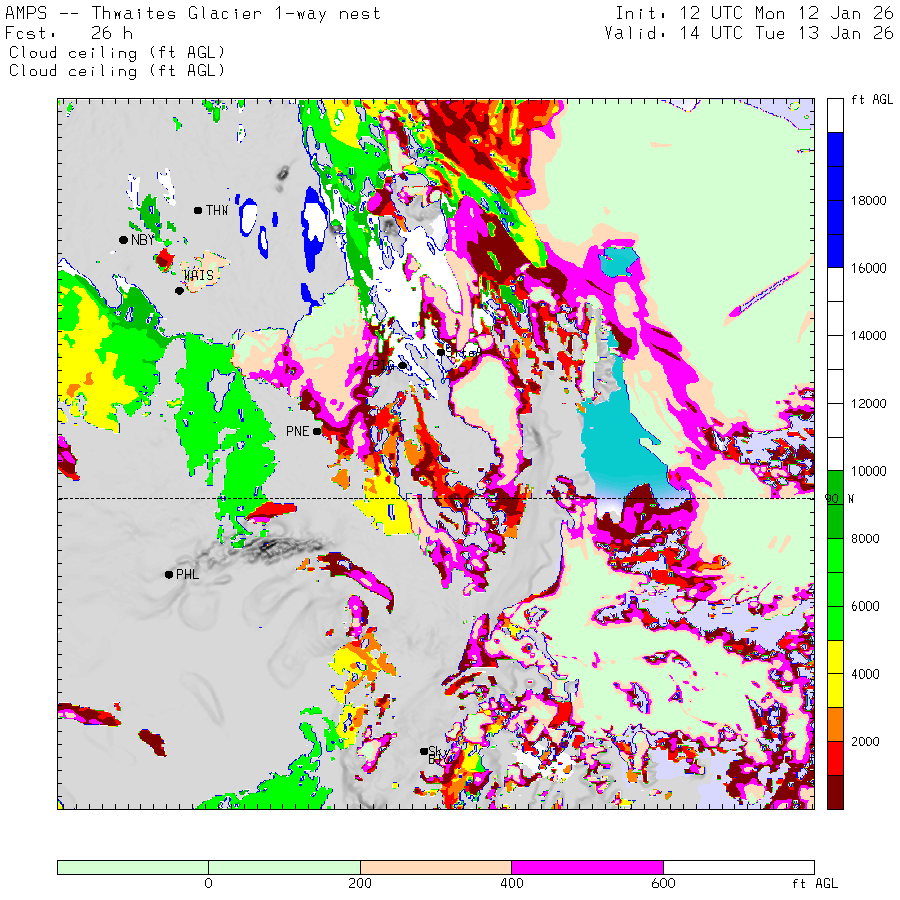The height and width of the screenshot is (900, 900).
Task: Select the NBY station marker
Action: (123, 240)
